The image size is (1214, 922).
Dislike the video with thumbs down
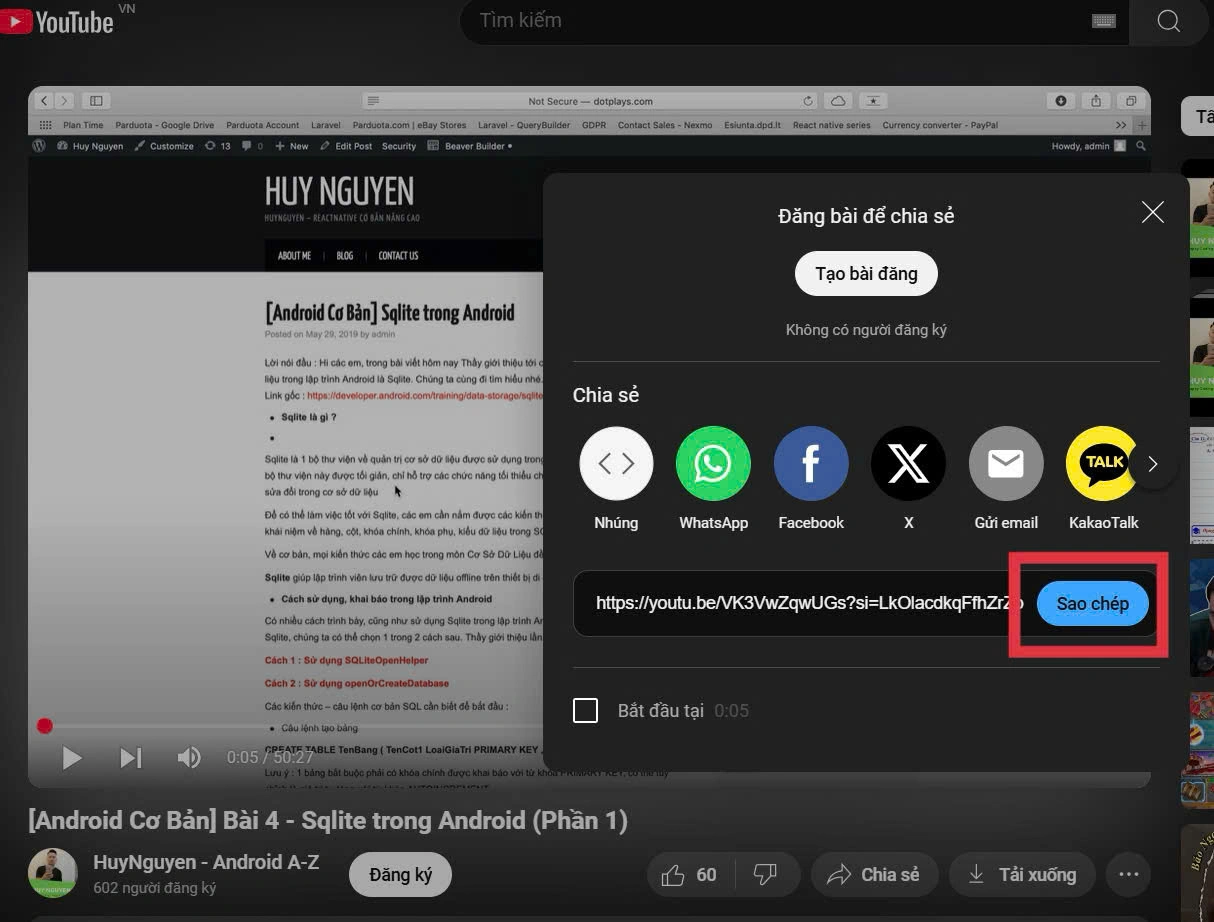[765, 875]
